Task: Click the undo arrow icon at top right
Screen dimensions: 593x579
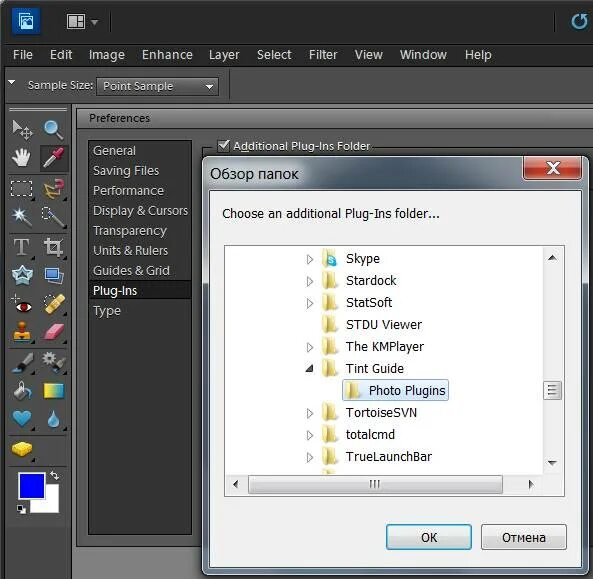Action: tap(579, 22)
